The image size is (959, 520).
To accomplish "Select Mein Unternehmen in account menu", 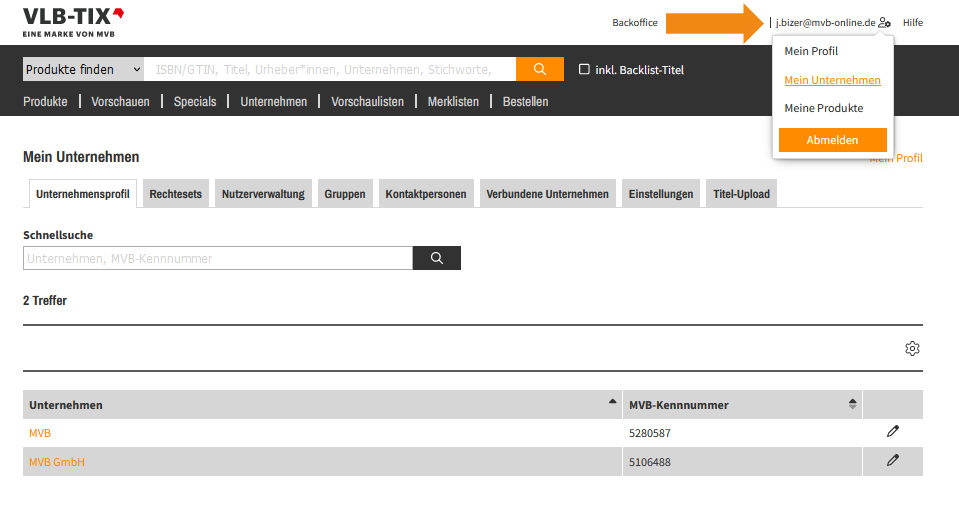I will pyautogui.click(x=832, y=80).
